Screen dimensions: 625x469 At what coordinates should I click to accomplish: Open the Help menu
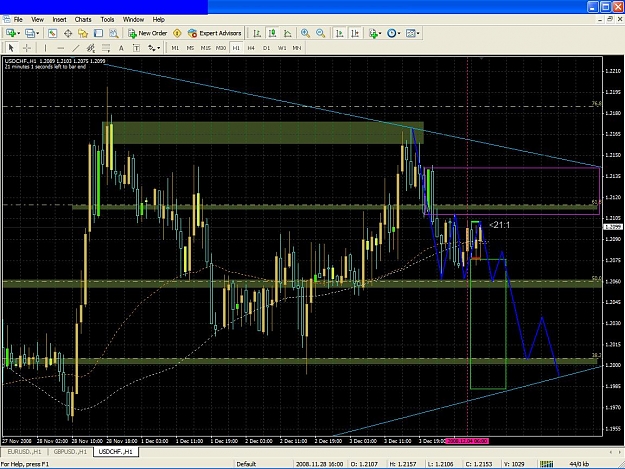coord(159,20)
